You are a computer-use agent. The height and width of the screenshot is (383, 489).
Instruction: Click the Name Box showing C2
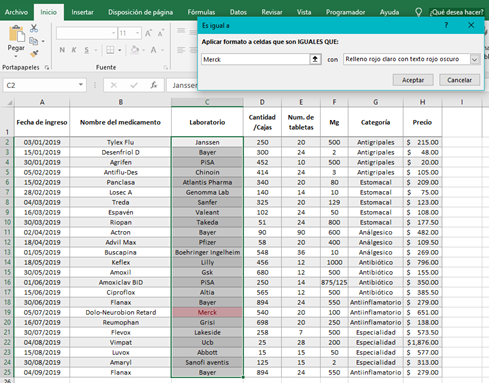[x=40, y=85]
